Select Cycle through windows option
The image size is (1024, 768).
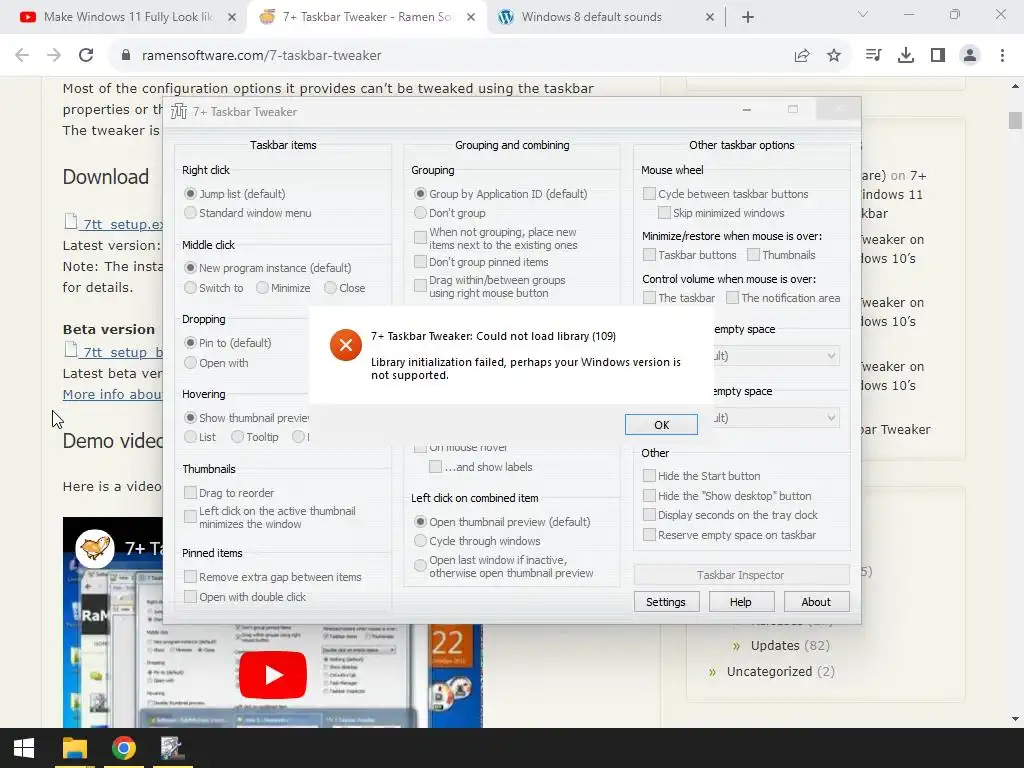420,541
